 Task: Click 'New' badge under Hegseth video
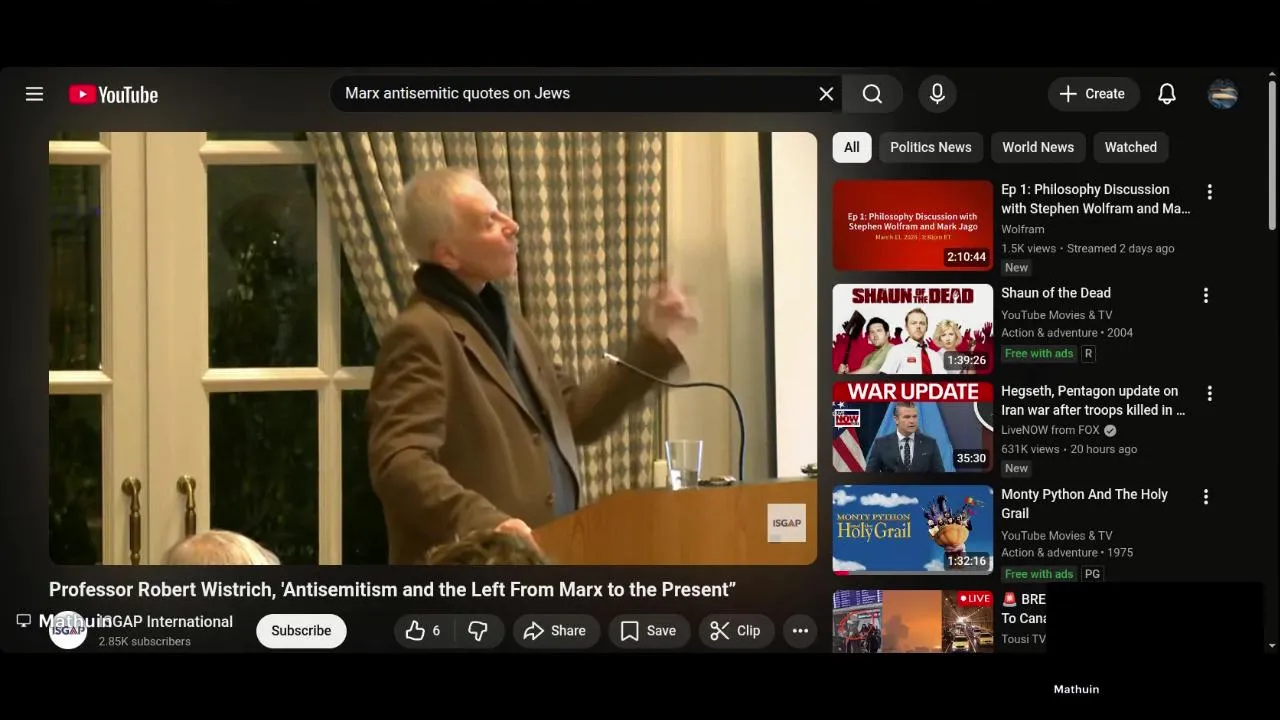pos(1016,468)
